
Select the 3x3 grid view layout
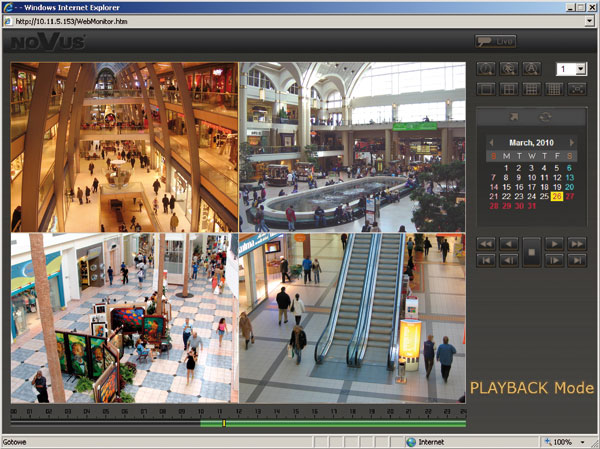532,89
